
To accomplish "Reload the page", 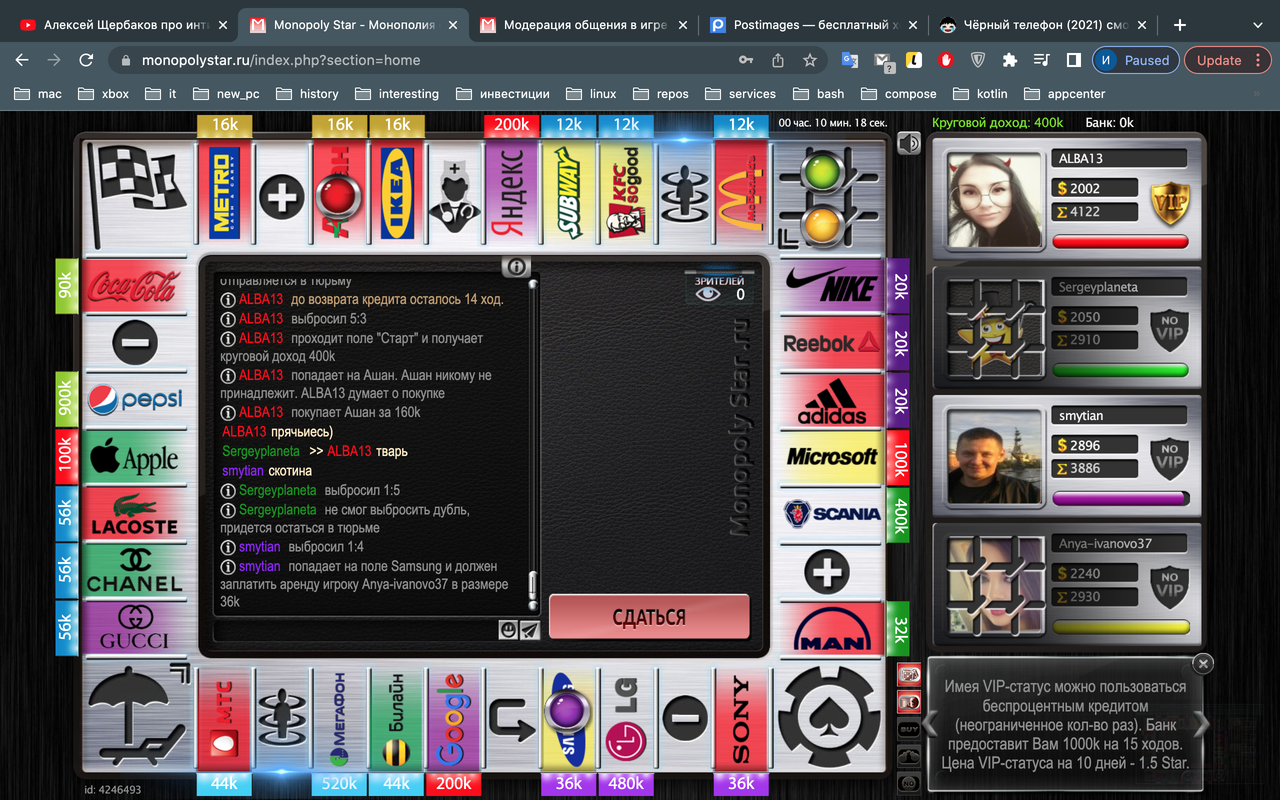I will (86, 60).
